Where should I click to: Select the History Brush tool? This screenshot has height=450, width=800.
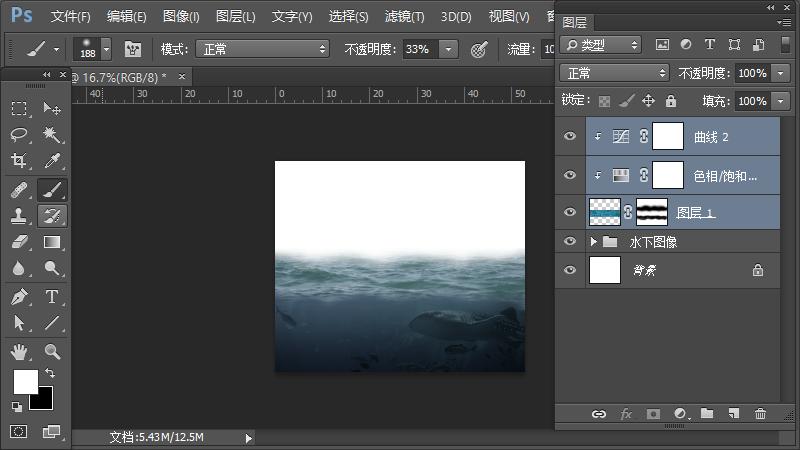52,216
